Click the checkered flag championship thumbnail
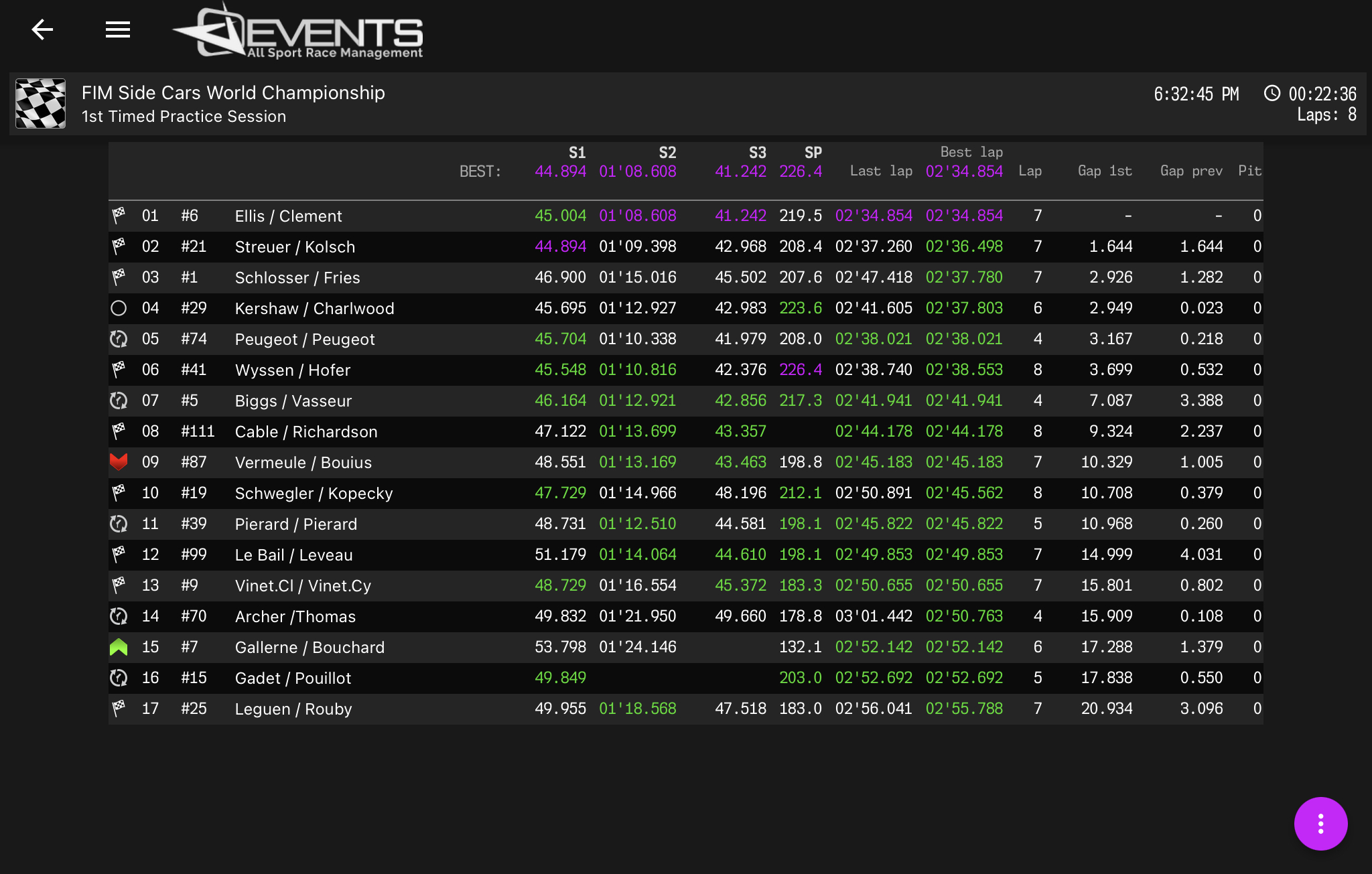The image size is (1372, 874). point(41,104)
